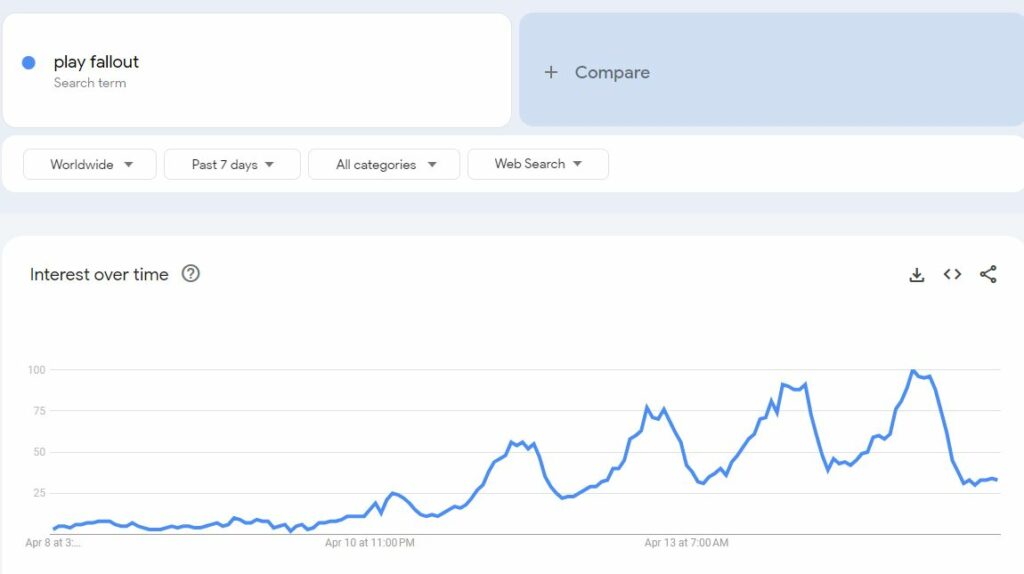Open the Worldwide region dropdown
This screenshot has height=574, width=1024.
click(x=90, y=164)
